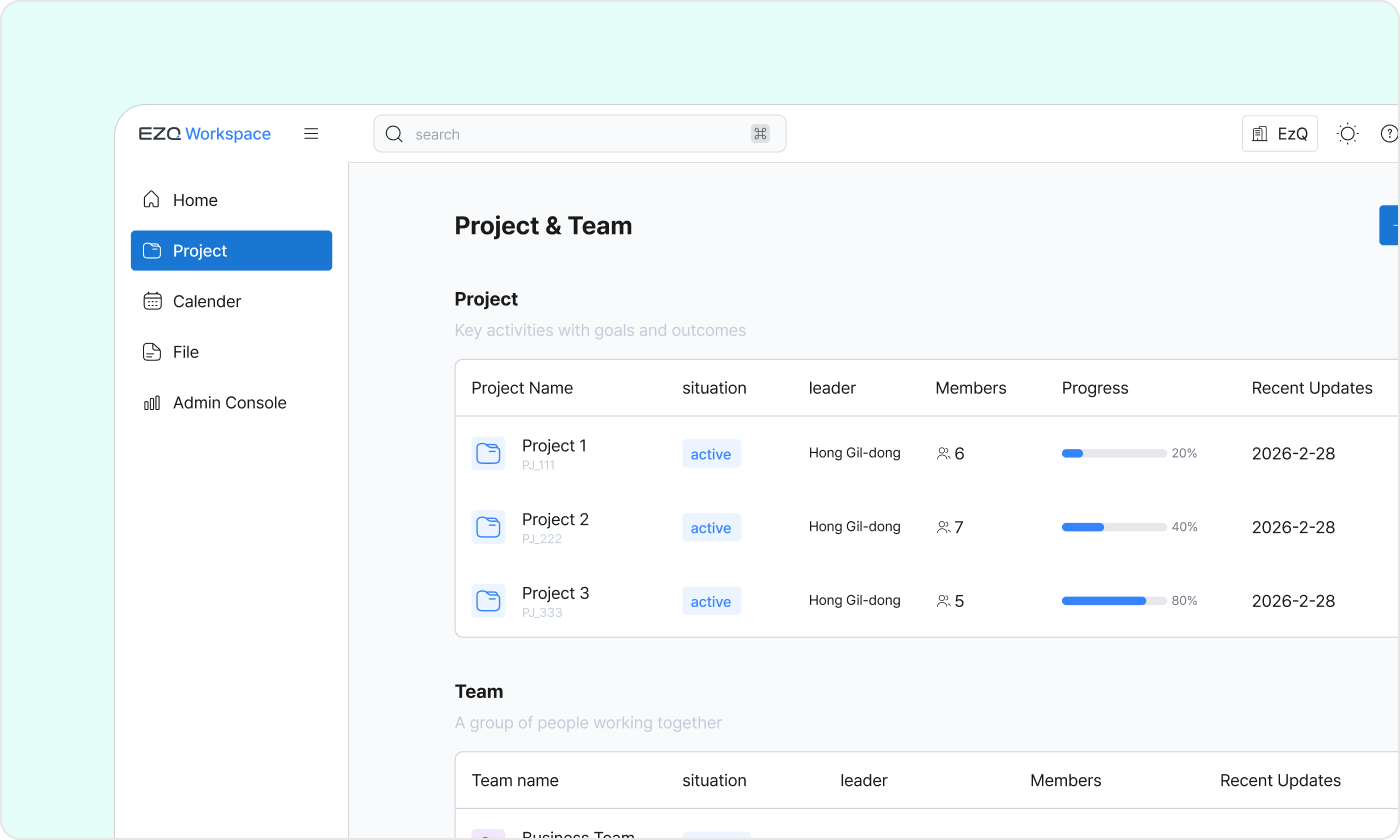This screenshot has height=840, width=1400.
Task: Click the Progress column header
Action: pos(1095,388)
